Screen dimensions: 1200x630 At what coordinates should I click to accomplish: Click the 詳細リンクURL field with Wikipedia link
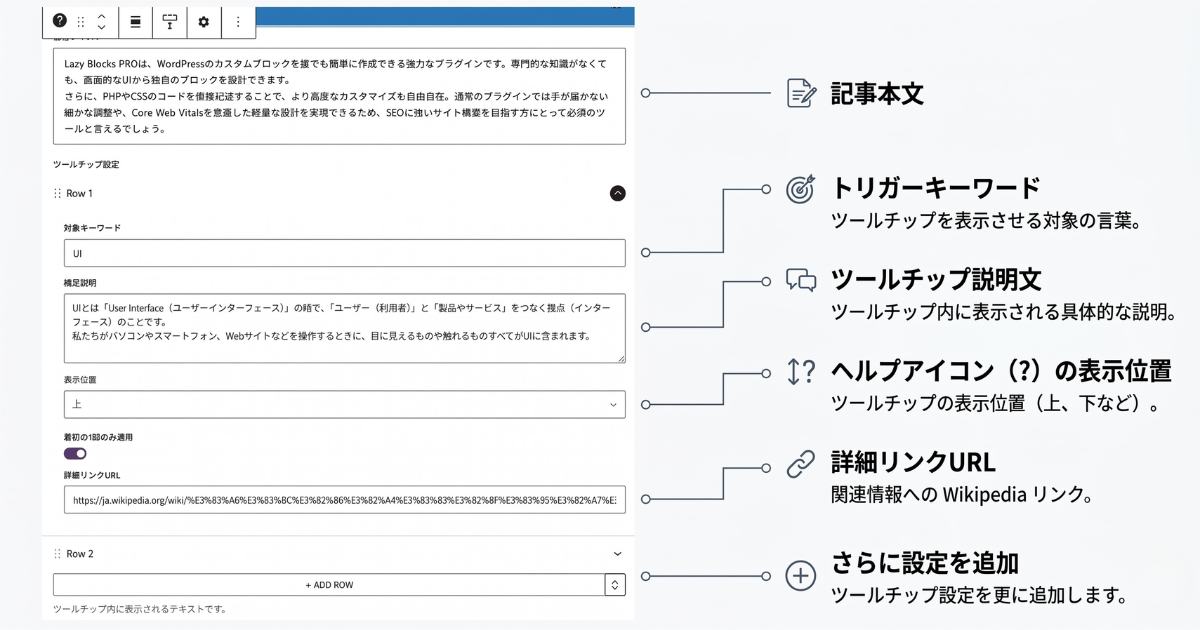[x=344, y=500]
